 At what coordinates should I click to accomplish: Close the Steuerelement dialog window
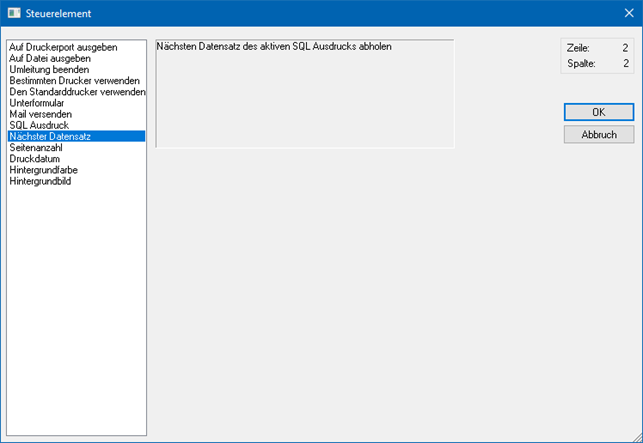click(628, 13)
